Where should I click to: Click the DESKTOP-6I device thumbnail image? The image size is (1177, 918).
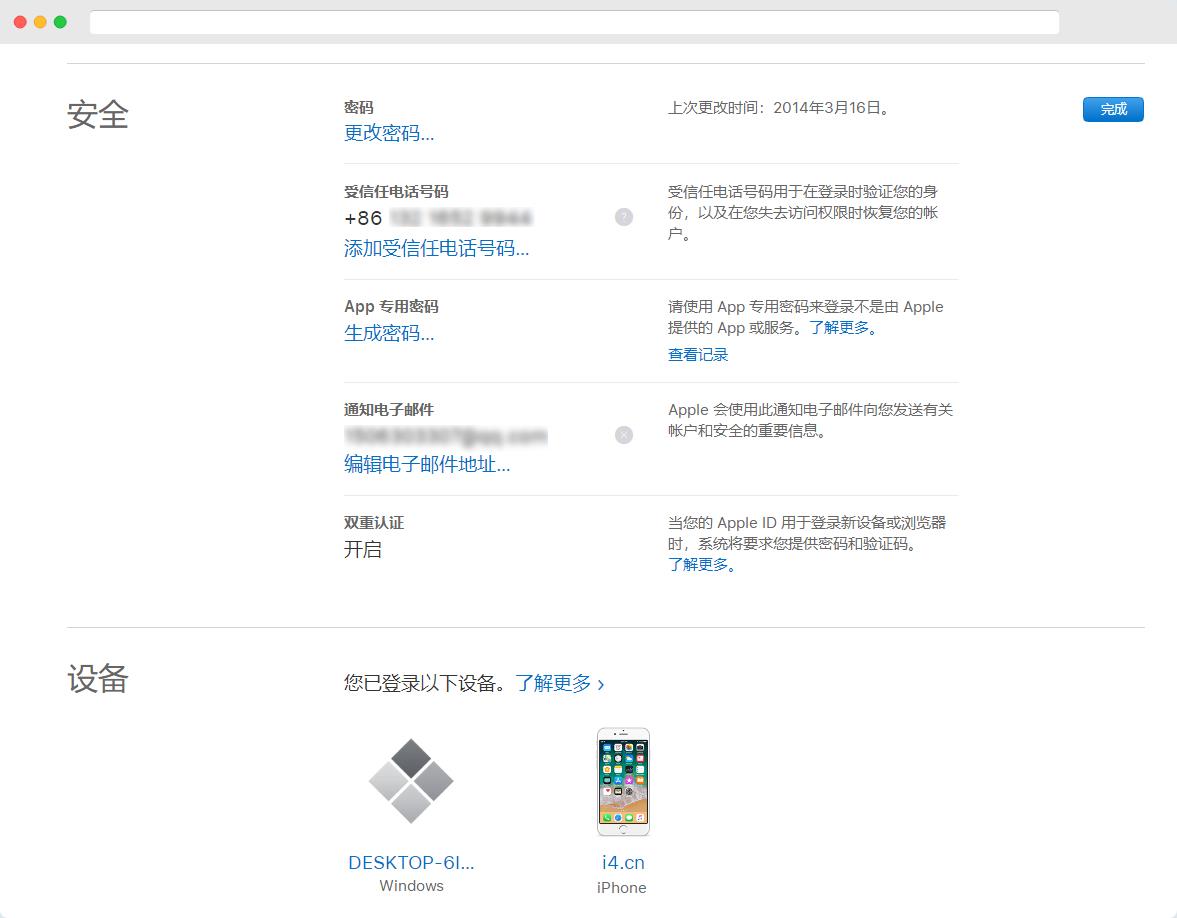pos(411,781)
